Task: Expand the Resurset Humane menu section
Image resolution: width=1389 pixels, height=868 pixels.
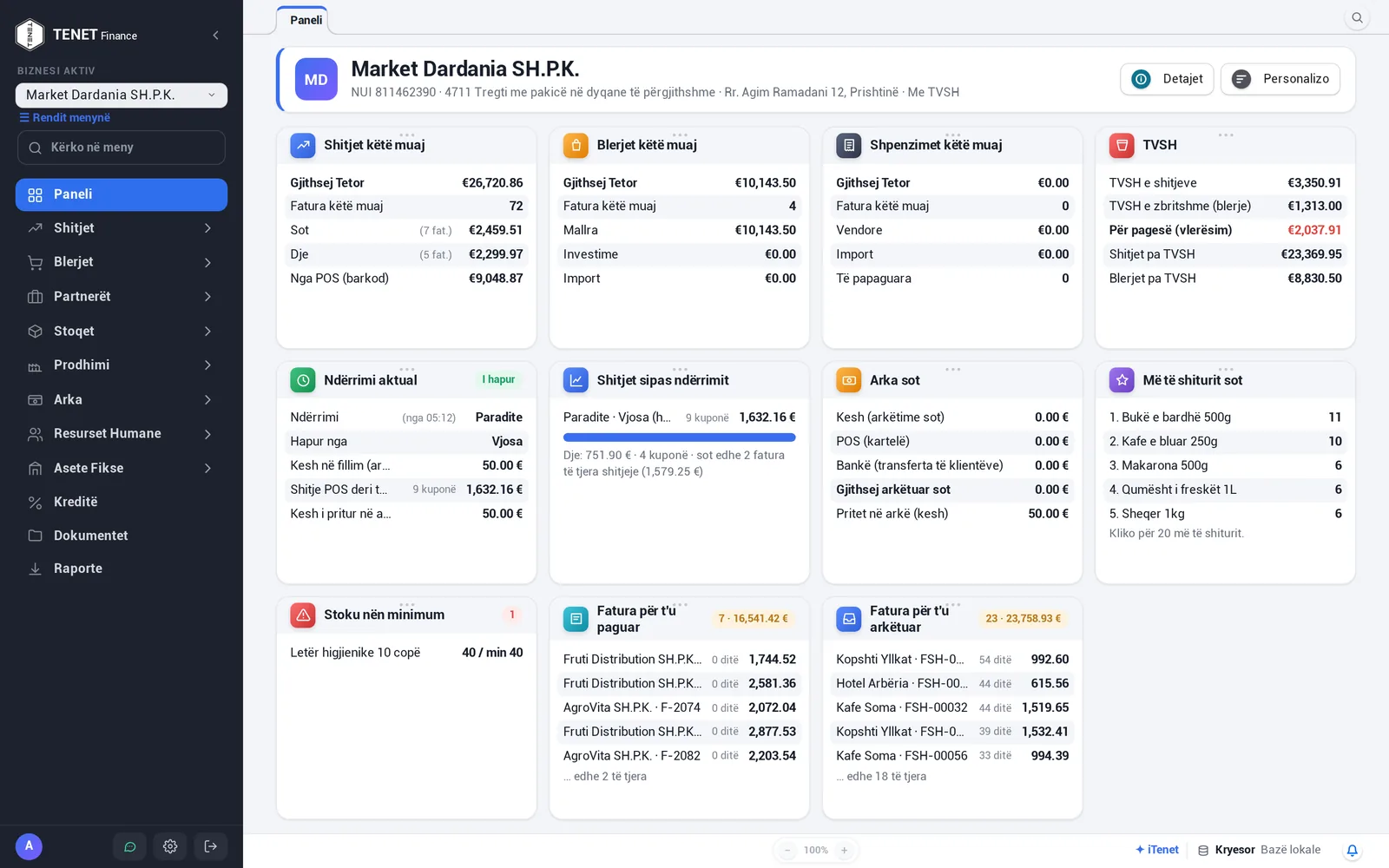Action: [122, 433]
